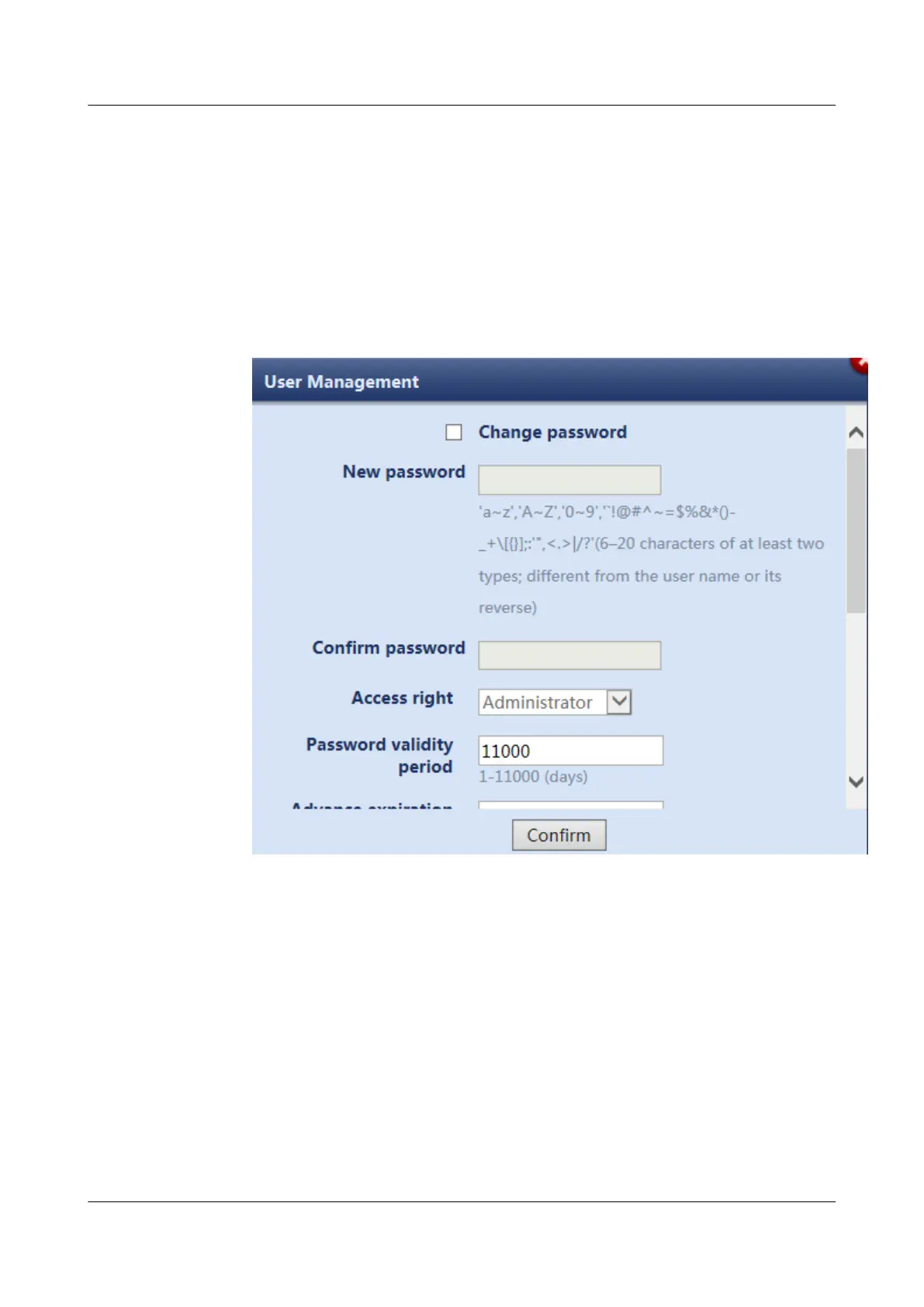Focus the Password validity period field

pos(571,751)
